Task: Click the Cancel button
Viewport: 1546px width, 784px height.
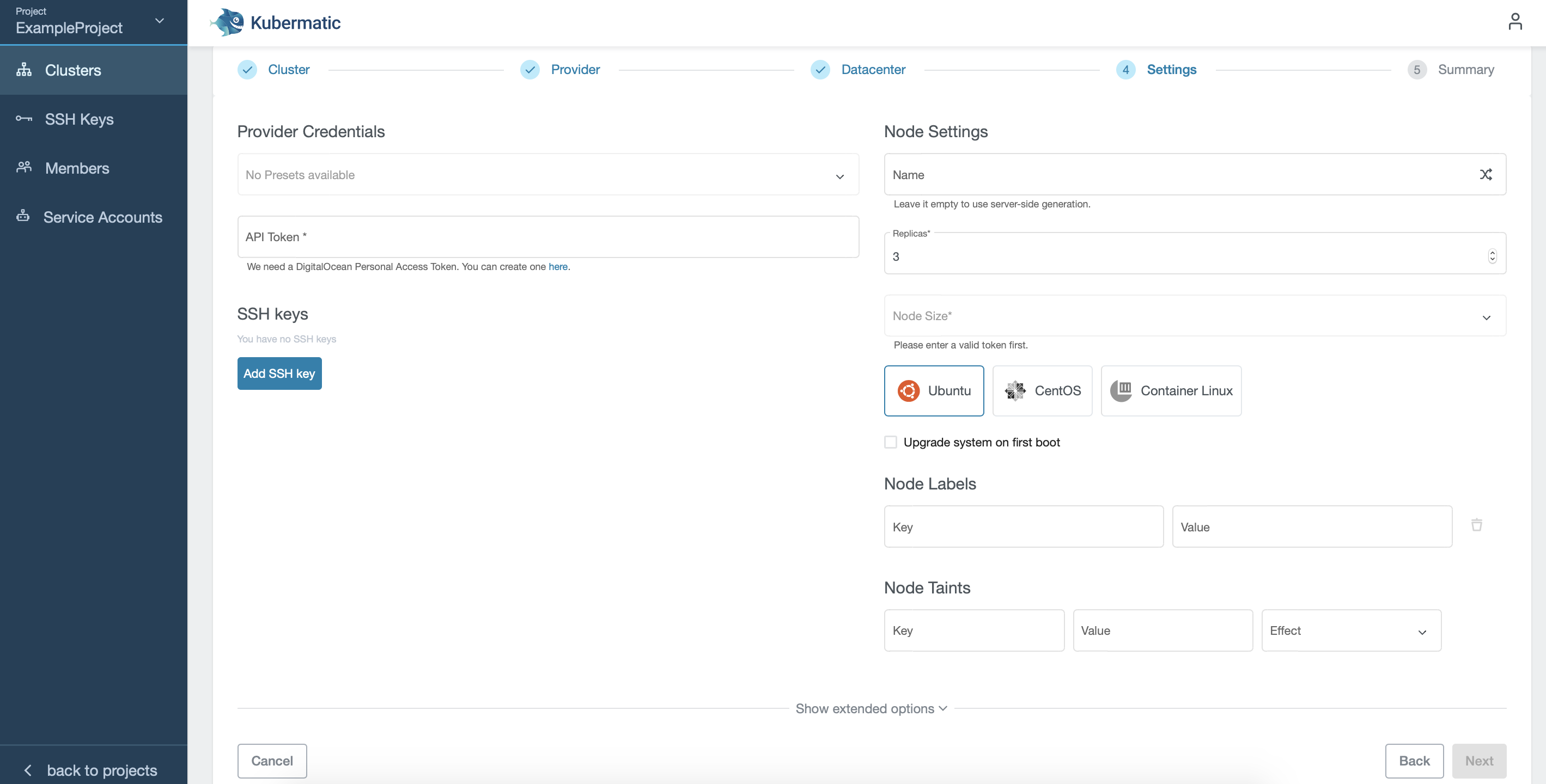Action: coord(272,761)
